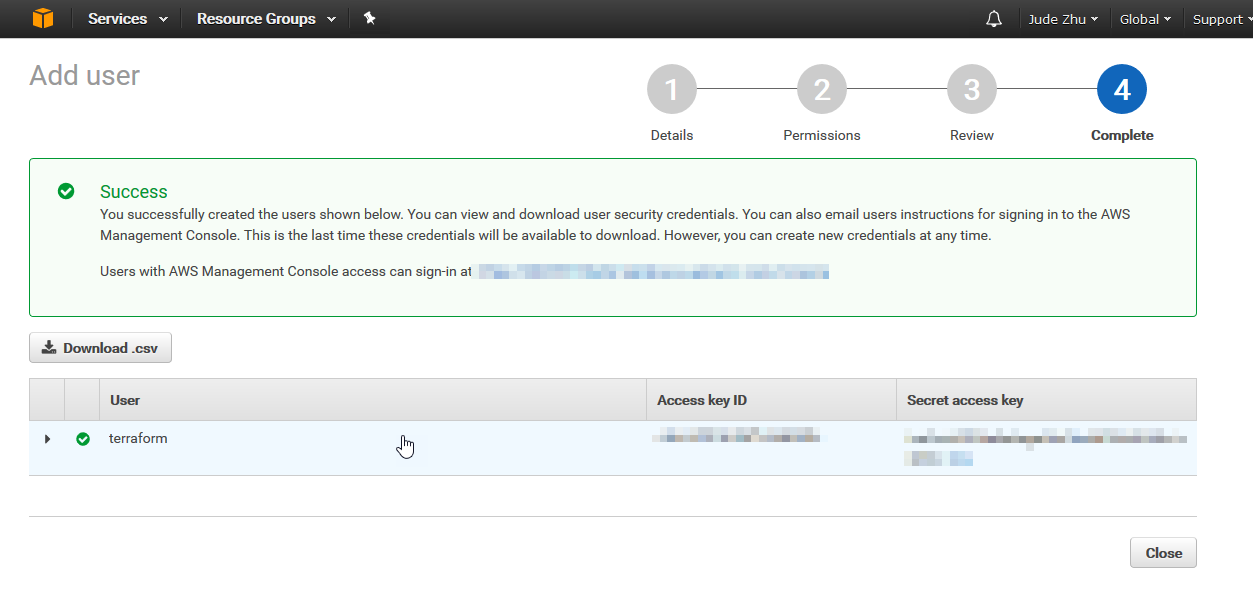The image size is (1253, 590).
Task: Open the Jude Zhu account menu
Action: tap(1063, 19)
